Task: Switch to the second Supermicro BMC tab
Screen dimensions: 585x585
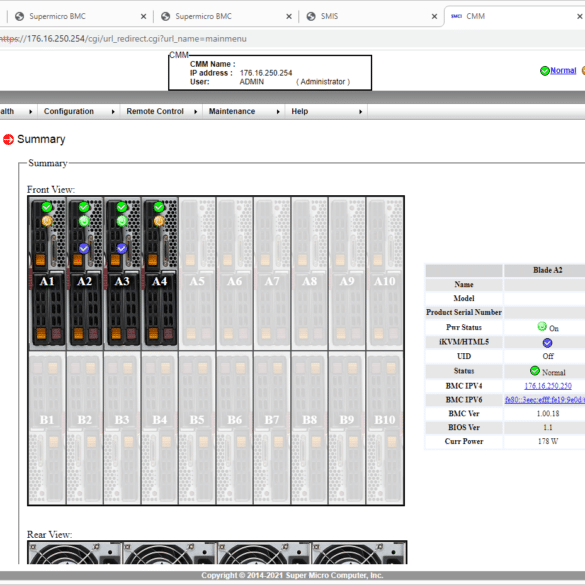Action: pos(226,16)
